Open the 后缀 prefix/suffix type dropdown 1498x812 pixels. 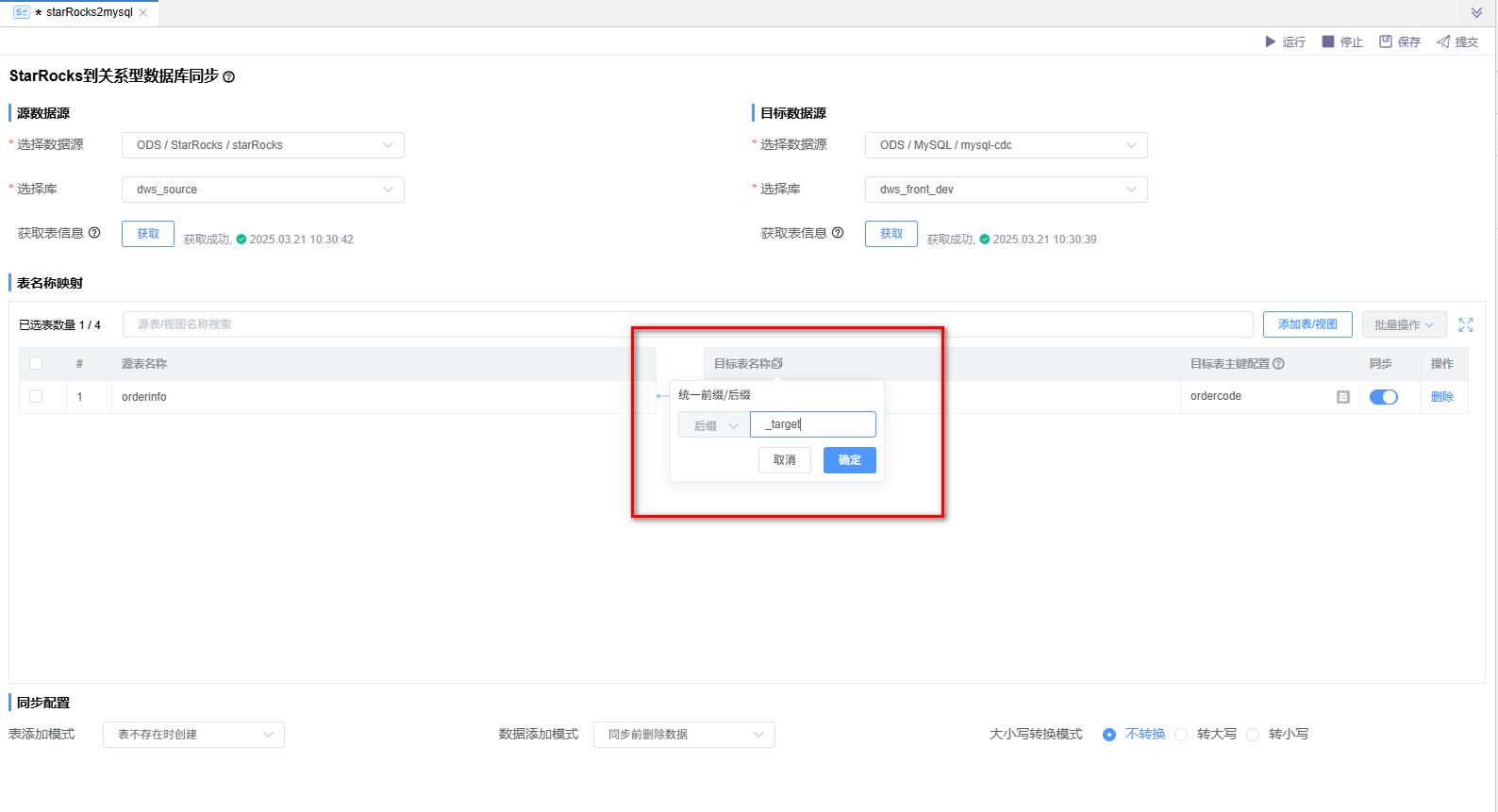tap(714, 425)
